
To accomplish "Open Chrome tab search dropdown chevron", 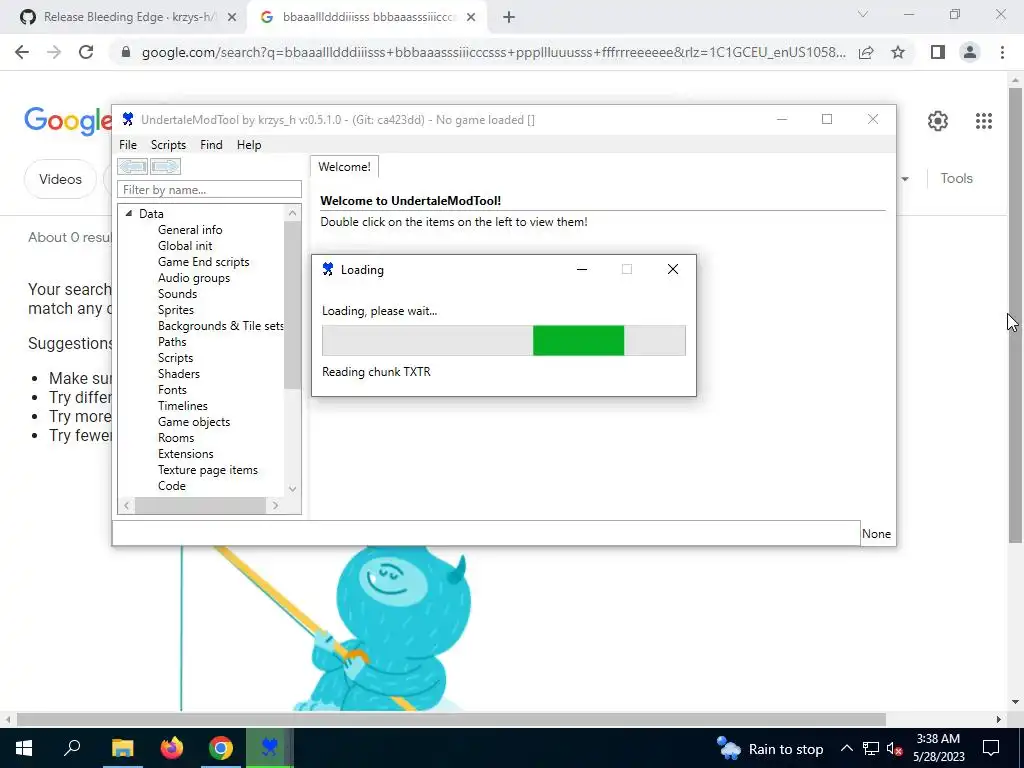I will (863, 14).
